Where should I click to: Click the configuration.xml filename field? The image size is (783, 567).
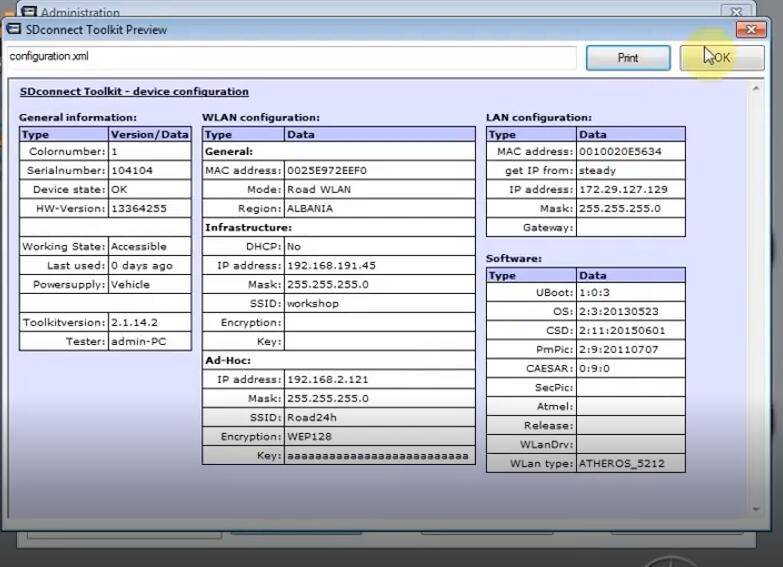pos(292,56)
